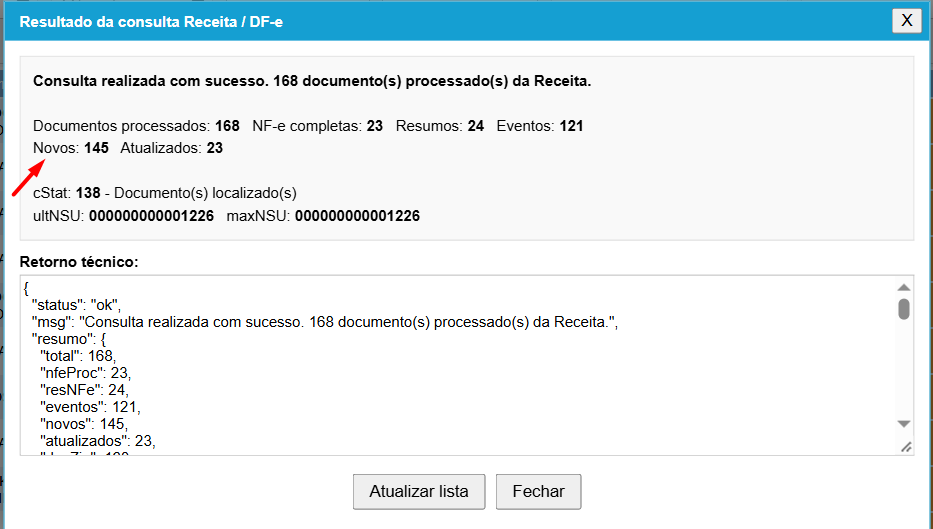Click the dialog title "Resultado da consulta Receita / DF-e"
This screenshot has width=933, height=529.
(151, 22)
